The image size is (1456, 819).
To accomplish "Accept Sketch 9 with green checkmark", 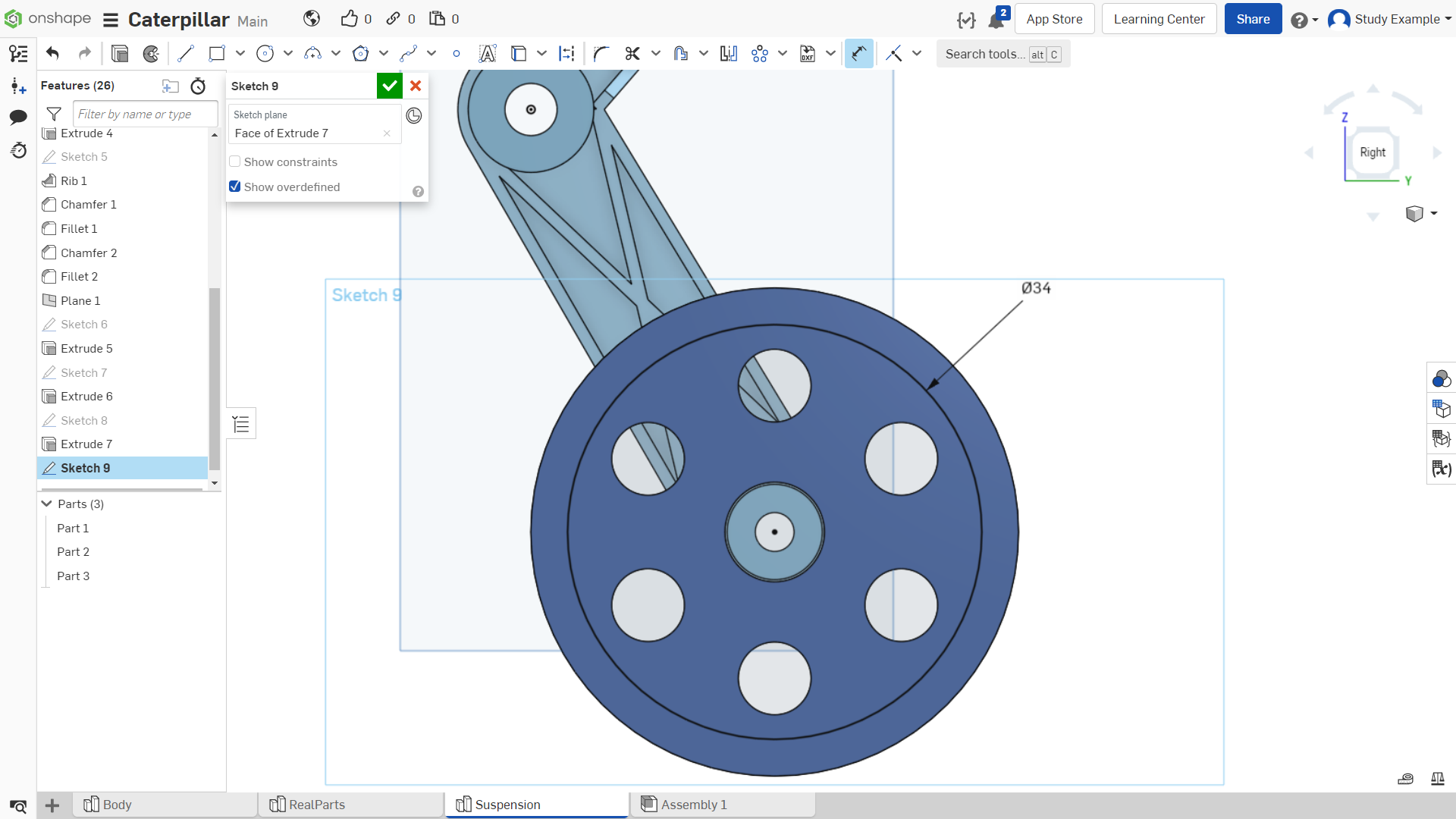I will point(390,86).
